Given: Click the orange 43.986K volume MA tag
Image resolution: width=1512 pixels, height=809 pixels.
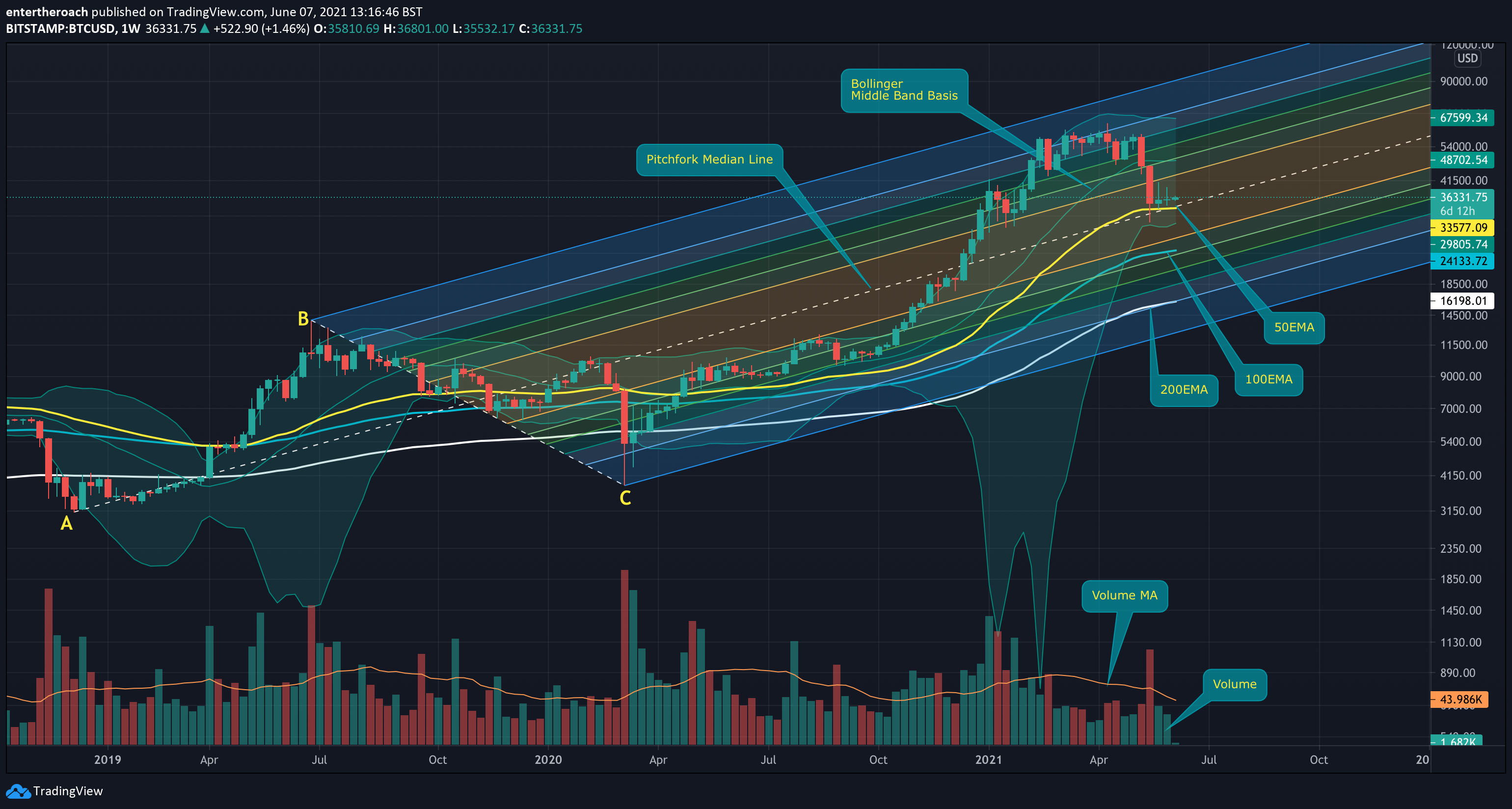Looking at the screenshot, I should tap(1459, 699).
